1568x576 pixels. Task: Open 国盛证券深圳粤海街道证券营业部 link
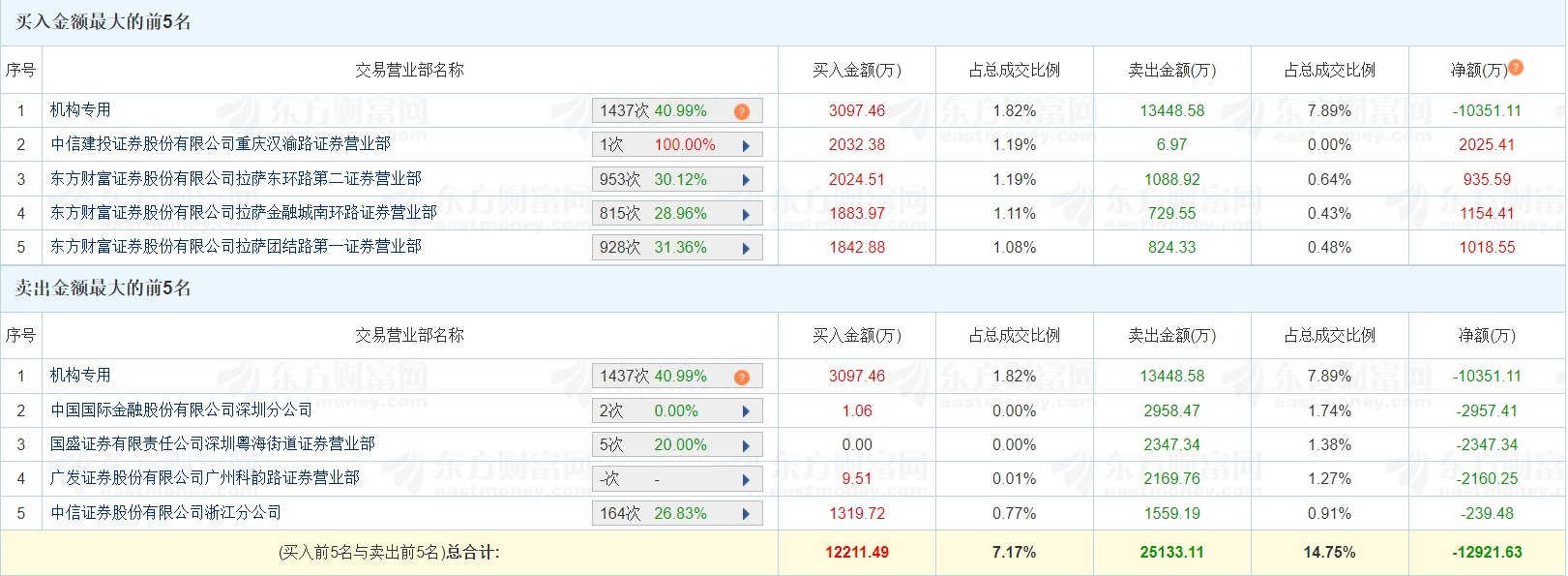[213, 444]
